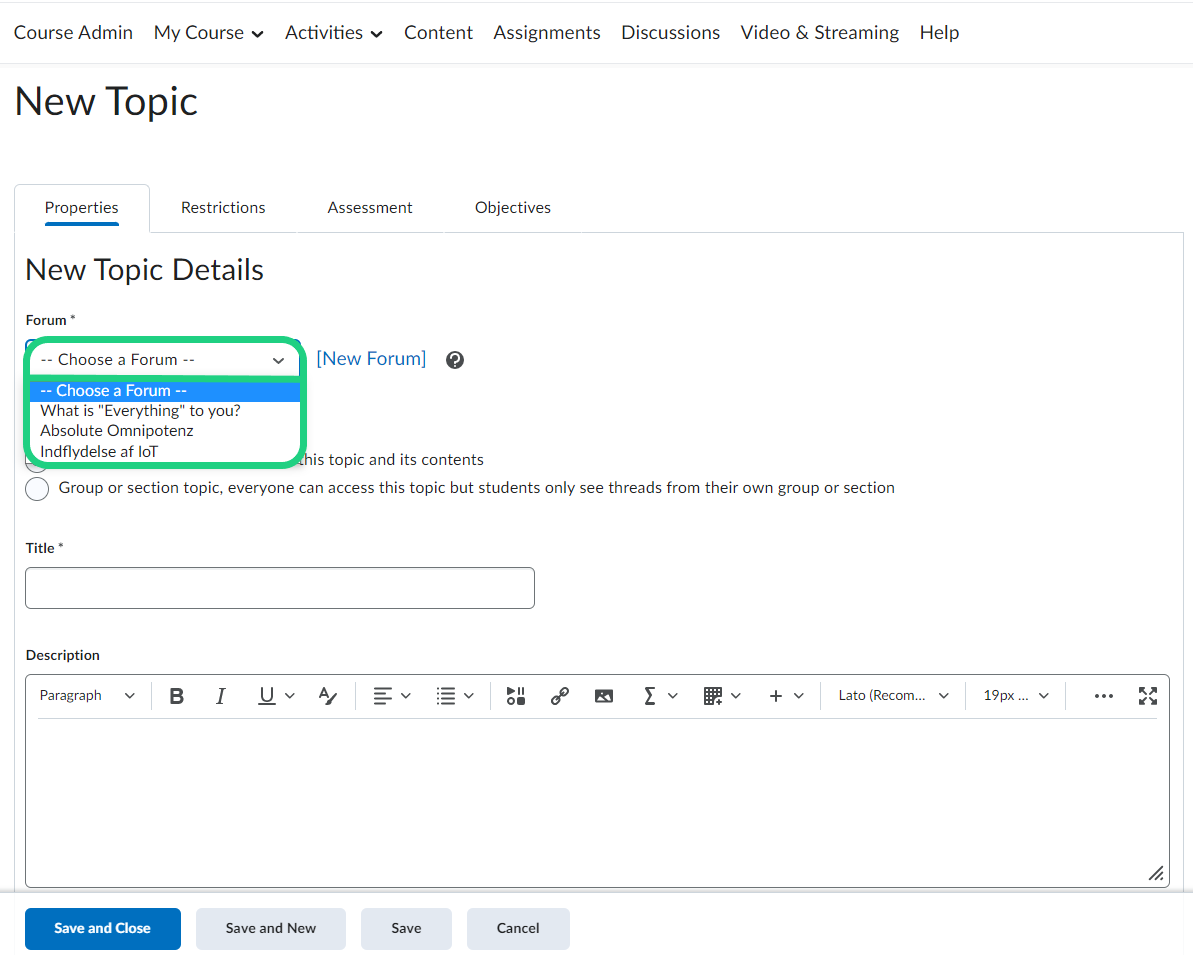Open the Paragraph format dropdown

87,696
